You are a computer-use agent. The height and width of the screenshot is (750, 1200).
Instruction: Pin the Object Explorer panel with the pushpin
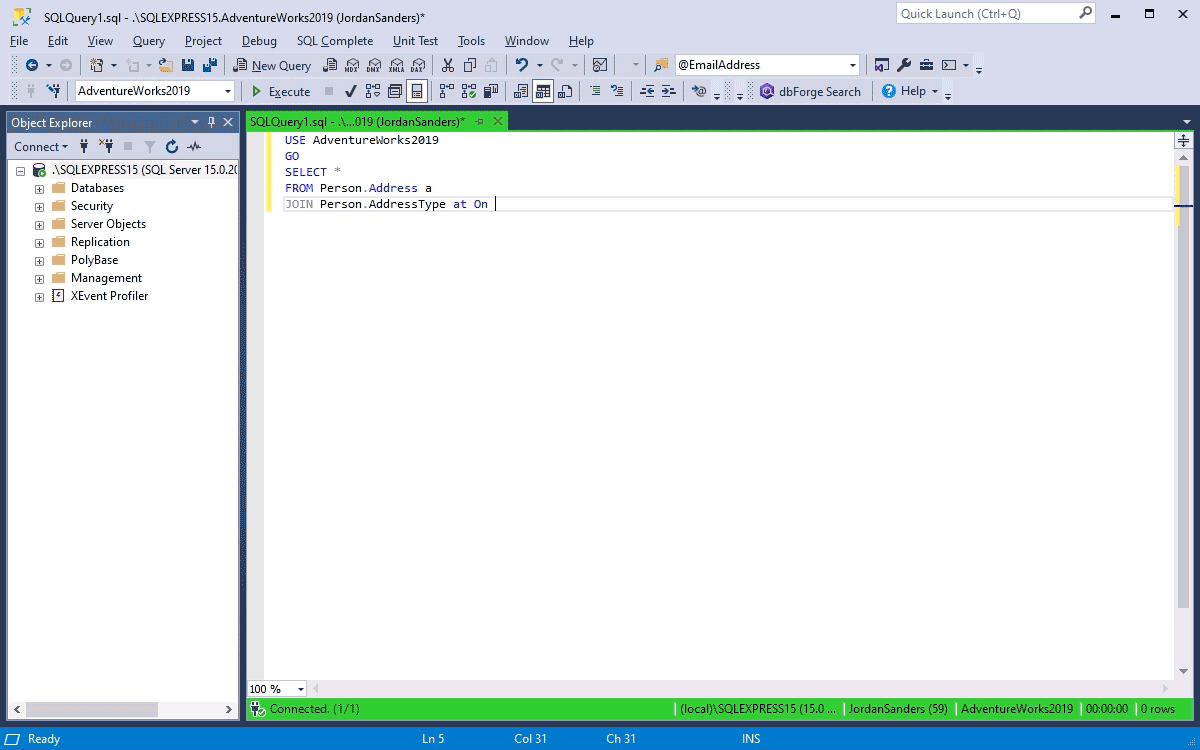coord(211,122)
